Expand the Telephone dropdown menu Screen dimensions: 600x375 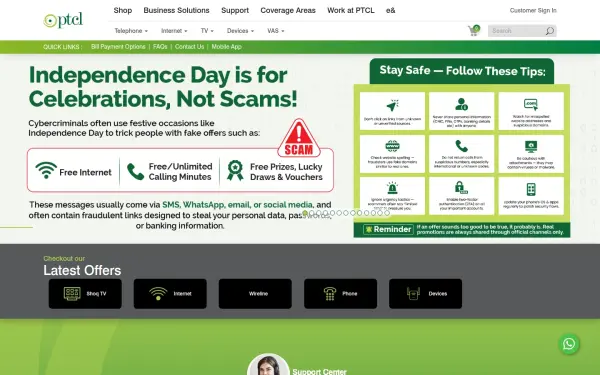[131, 31]
